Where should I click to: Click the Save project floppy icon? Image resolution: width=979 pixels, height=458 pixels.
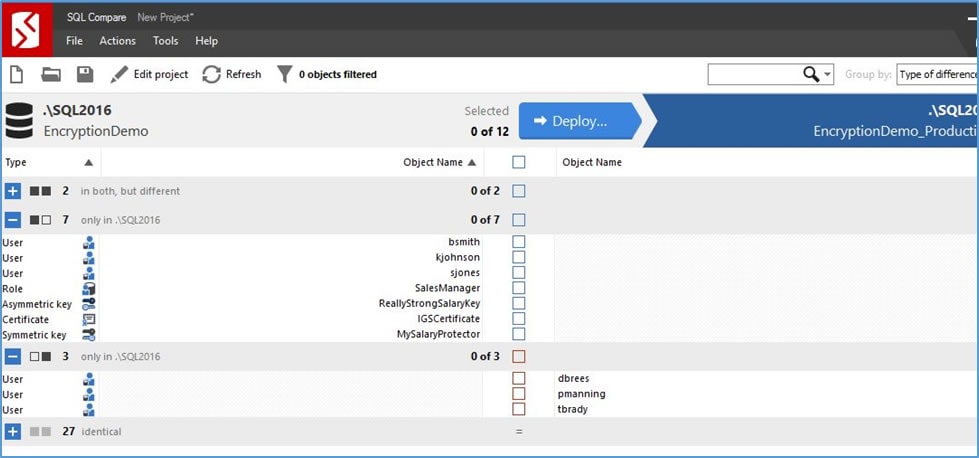(x=85, y=74)
